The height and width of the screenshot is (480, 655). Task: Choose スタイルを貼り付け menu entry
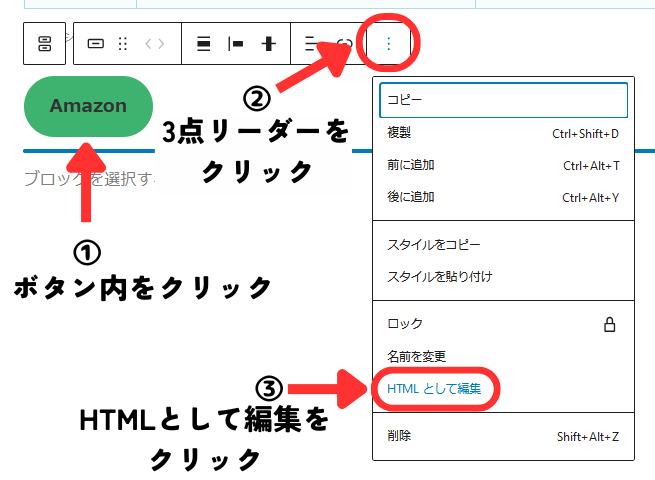click(x=503, y=277)
